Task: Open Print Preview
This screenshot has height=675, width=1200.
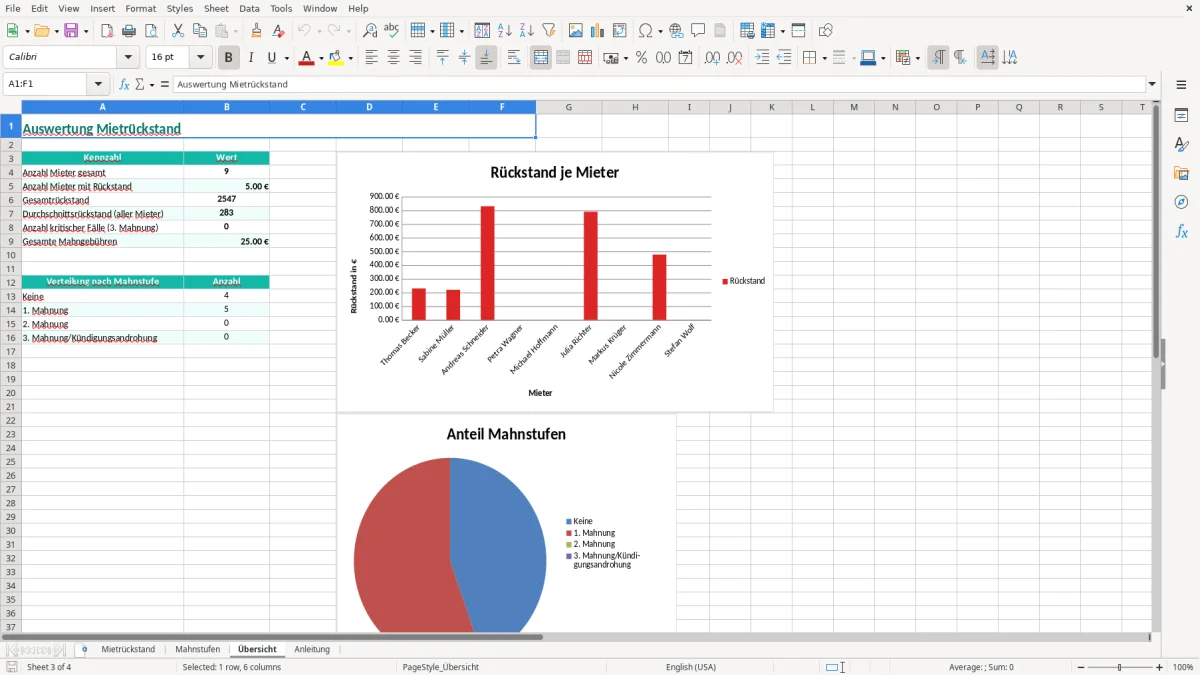Action: (151, 31)
